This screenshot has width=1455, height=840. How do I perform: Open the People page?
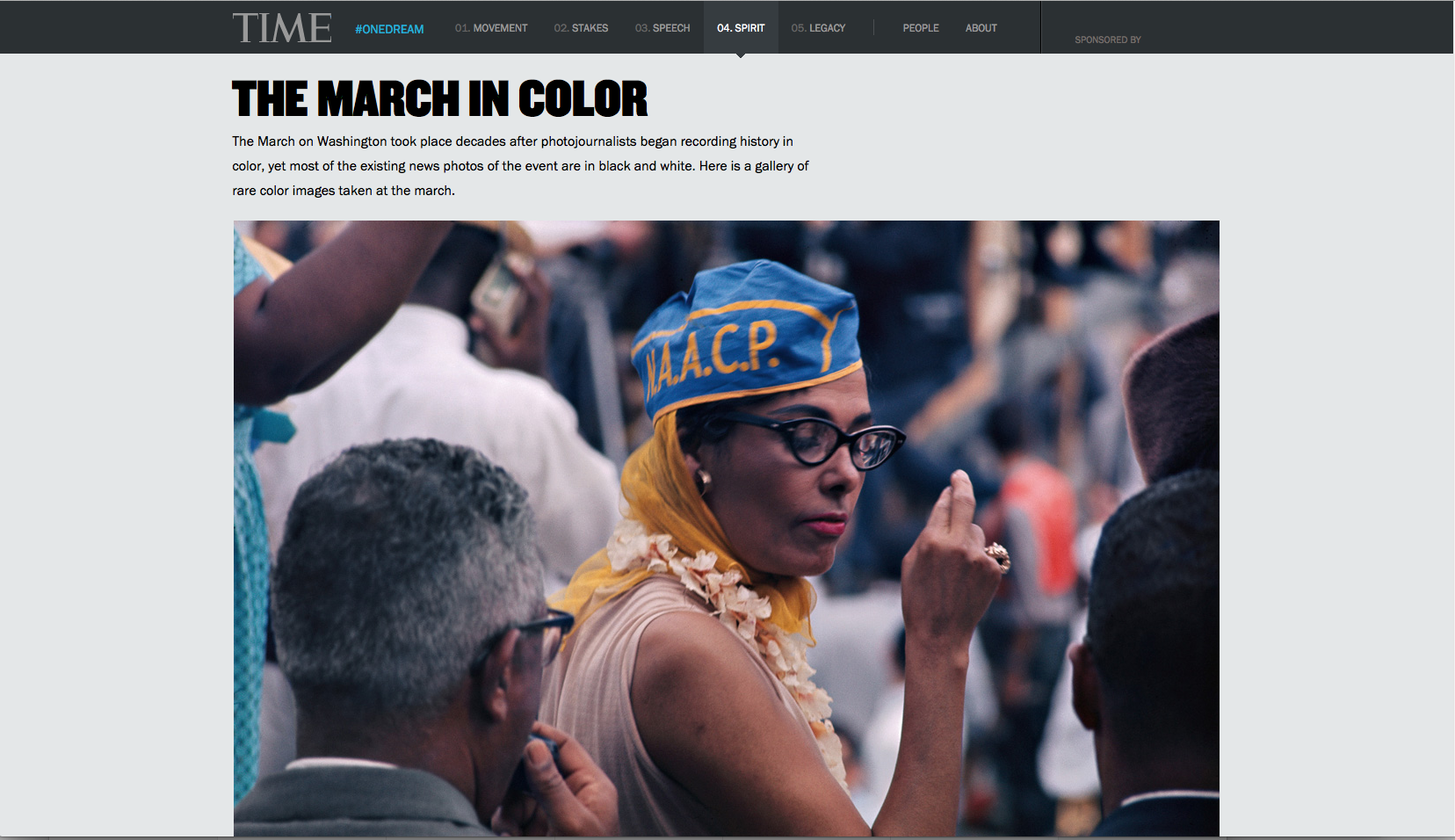pos(921,28)
